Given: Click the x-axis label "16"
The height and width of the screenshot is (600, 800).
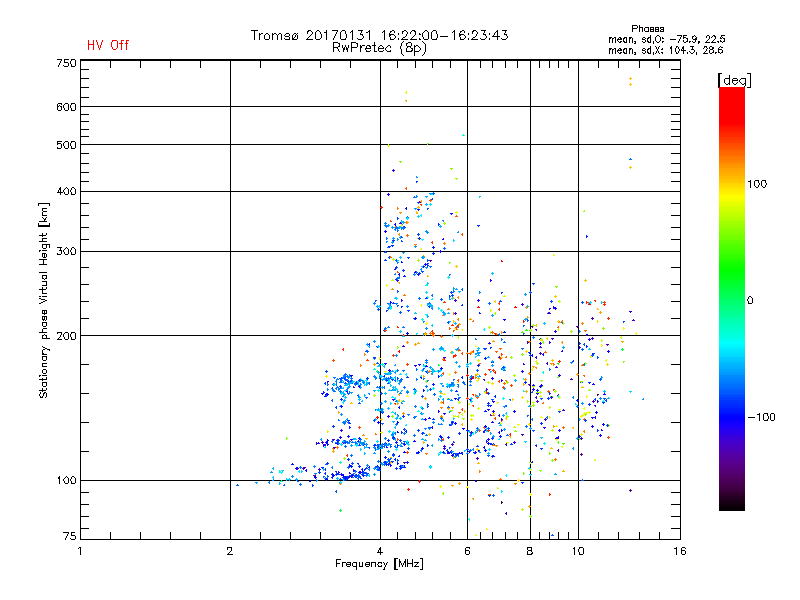Looking at the screenshot, I should pyautogui.click(x=680, y=551).
